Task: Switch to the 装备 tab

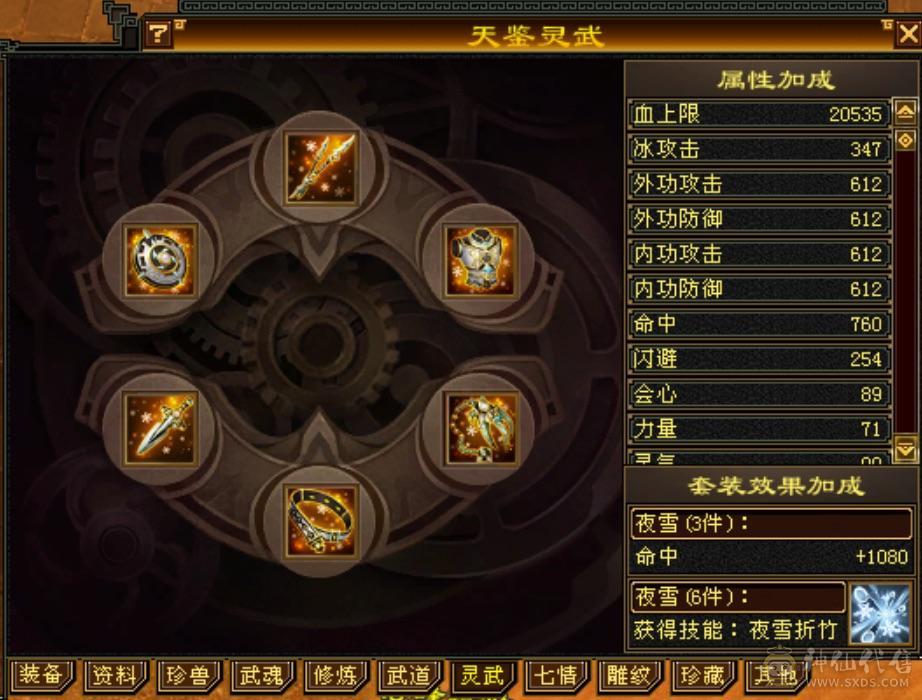Action: tap(41, 674)
